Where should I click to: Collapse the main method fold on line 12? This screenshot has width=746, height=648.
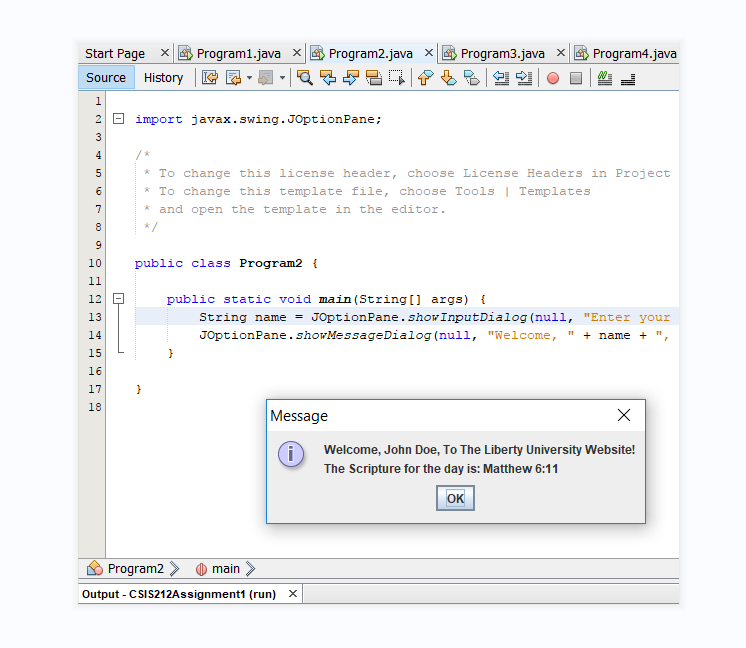coord(118,299)
